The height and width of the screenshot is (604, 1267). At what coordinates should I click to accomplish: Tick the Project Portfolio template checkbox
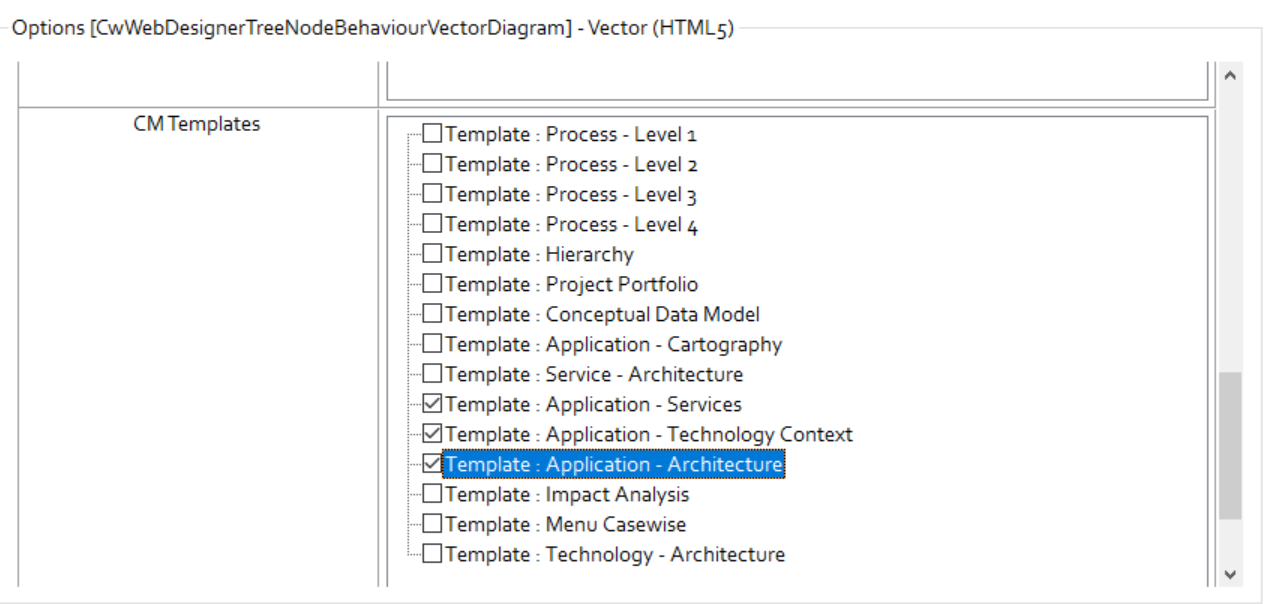[x=432, y=284]
